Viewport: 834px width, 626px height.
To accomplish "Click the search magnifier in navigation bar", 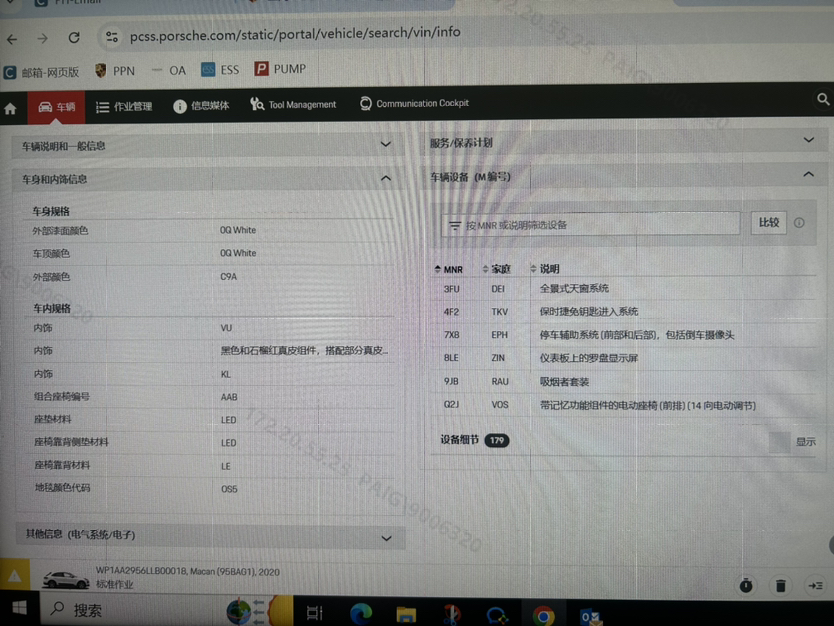I will (x=823, y=99).
